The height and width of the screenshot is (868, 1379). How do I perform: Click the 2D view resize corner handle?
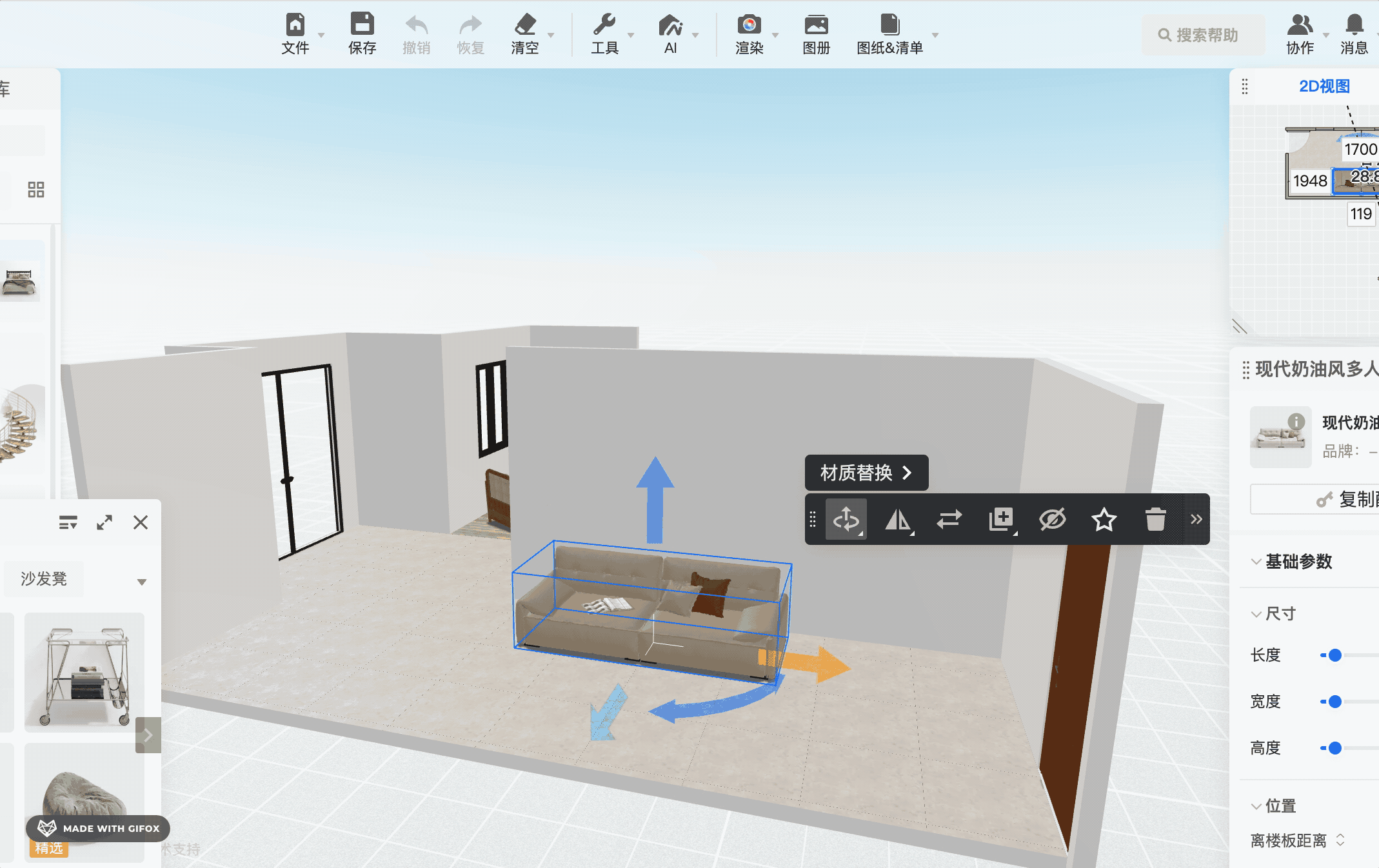[1239, 326]
